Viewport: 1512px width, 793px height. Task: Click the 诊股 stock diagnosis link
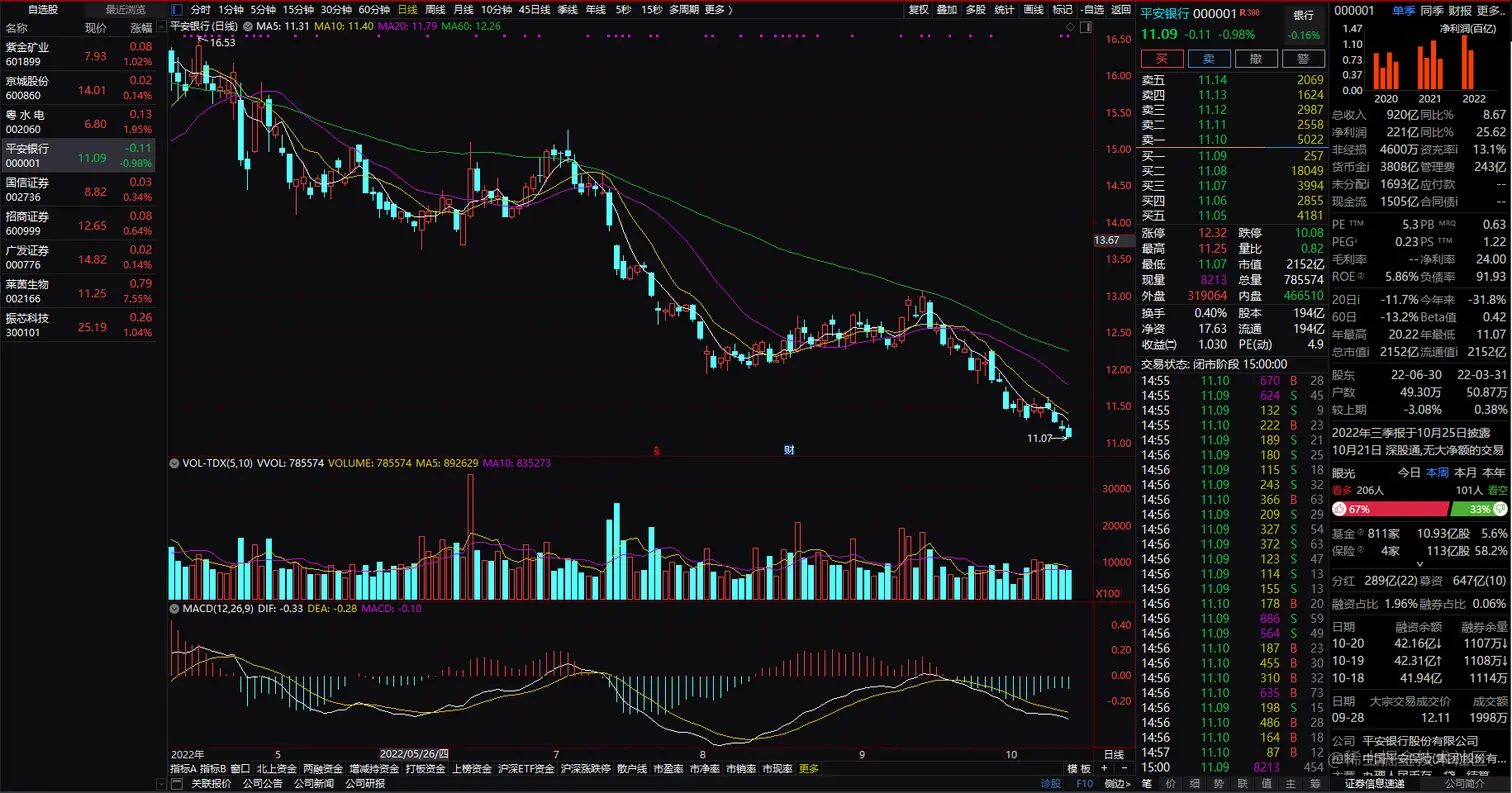coord(1050,783)
